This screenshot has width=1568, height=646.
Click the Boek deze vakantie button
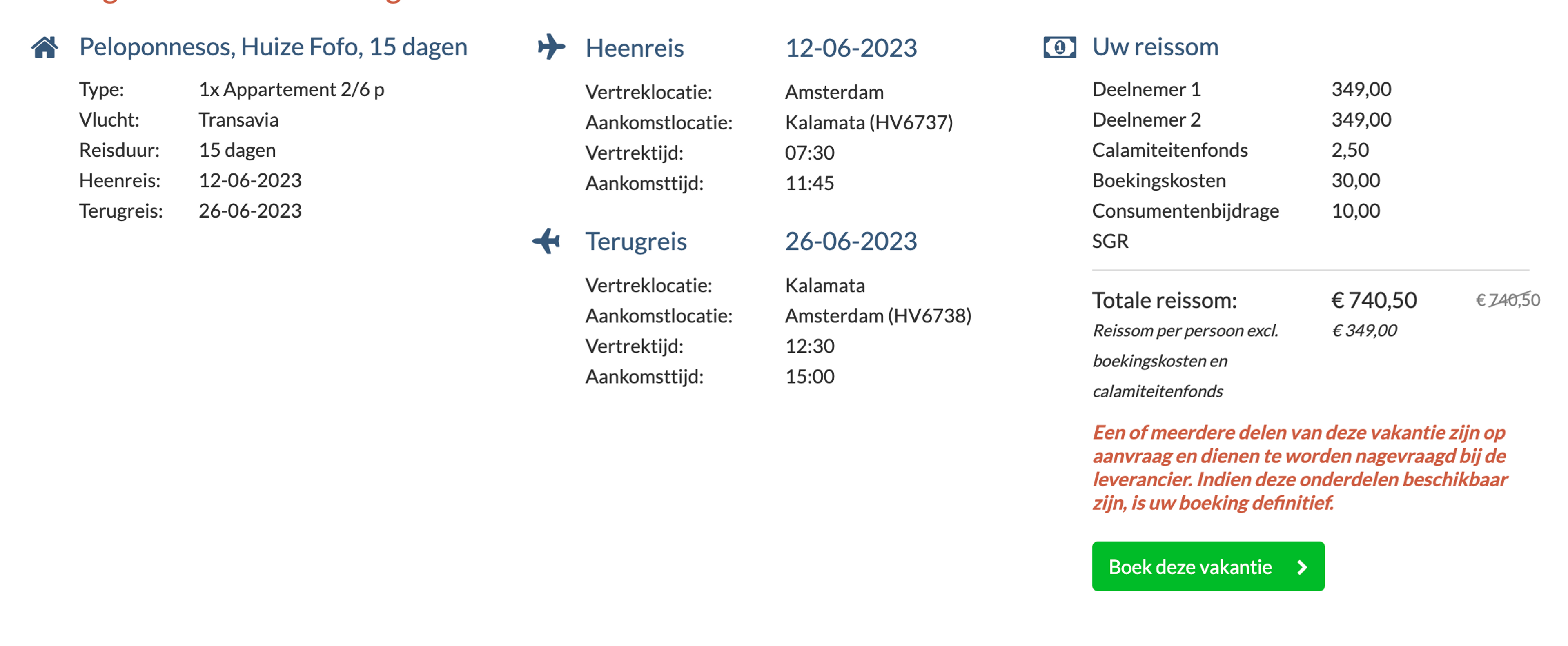click(1208, 566)
